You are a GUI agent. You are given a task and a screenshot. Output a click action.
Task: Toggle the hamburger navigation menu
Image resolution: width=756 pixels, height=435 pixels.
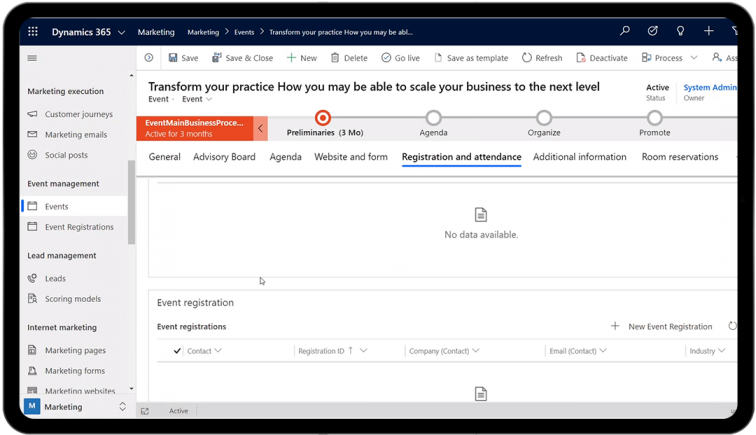pos(32,58)
